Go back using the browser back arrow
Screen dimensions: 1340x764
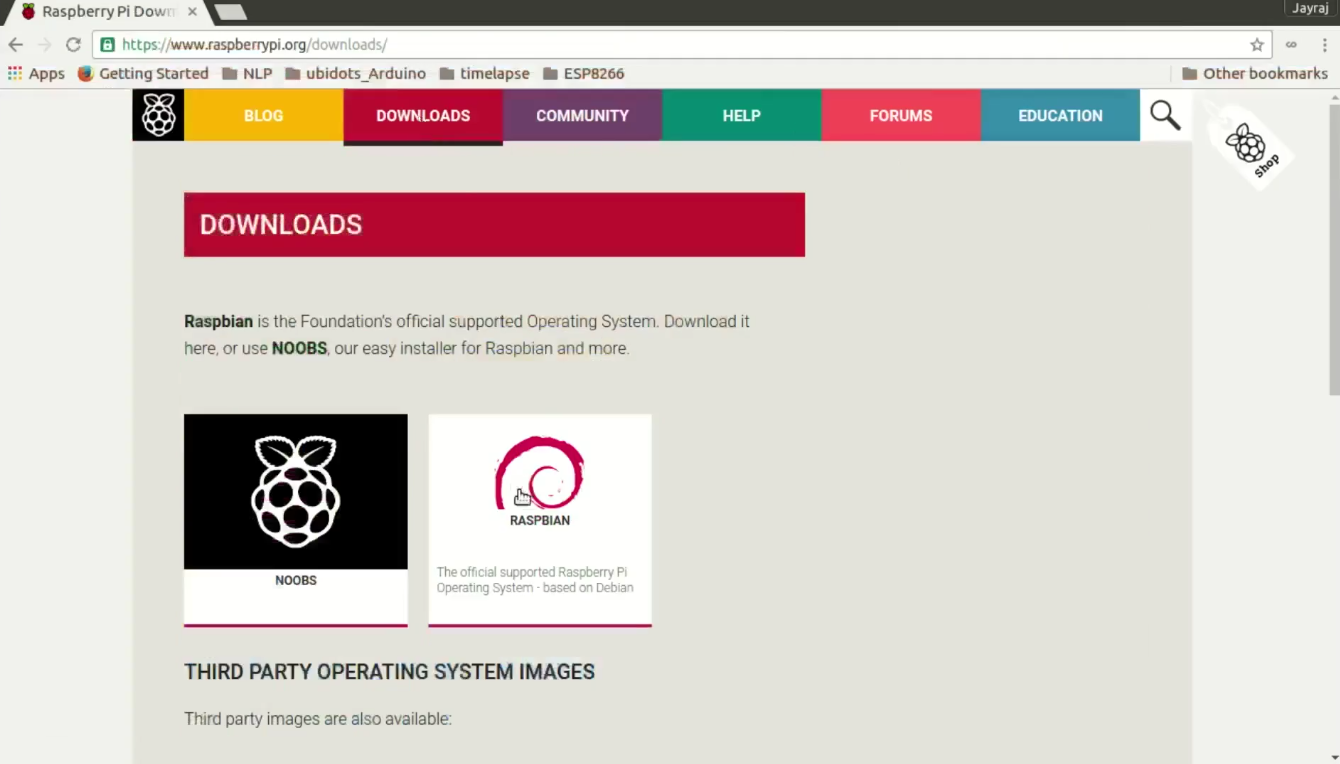pos(15,44)
